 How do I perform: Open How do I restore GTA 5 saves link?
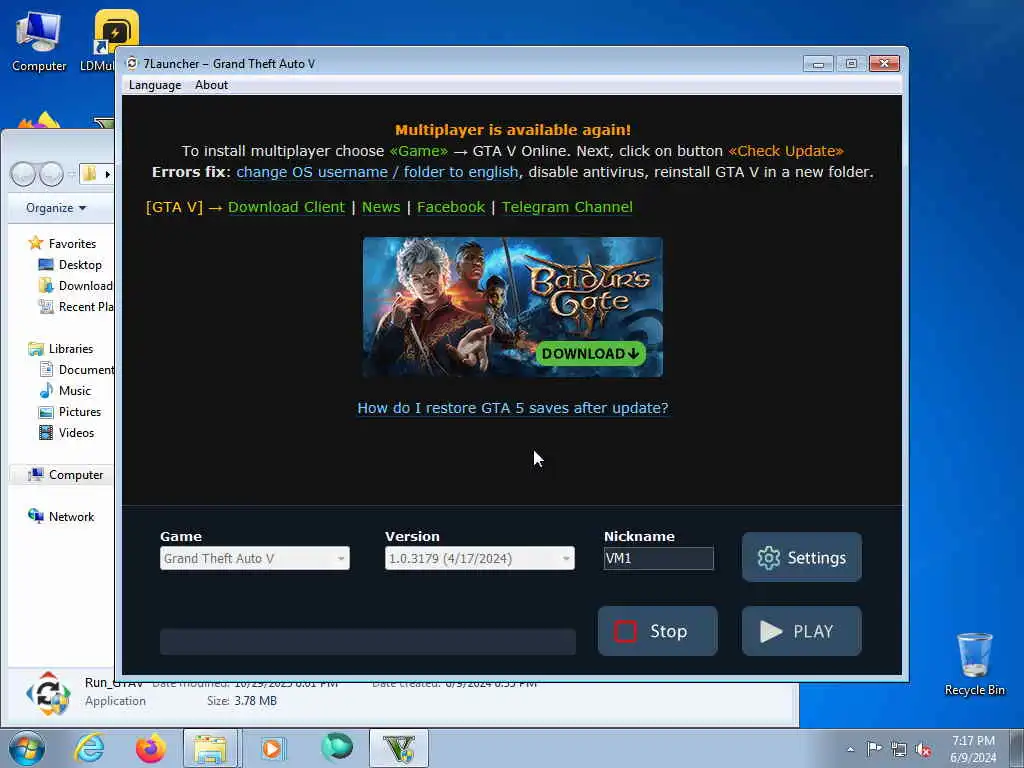513,408
